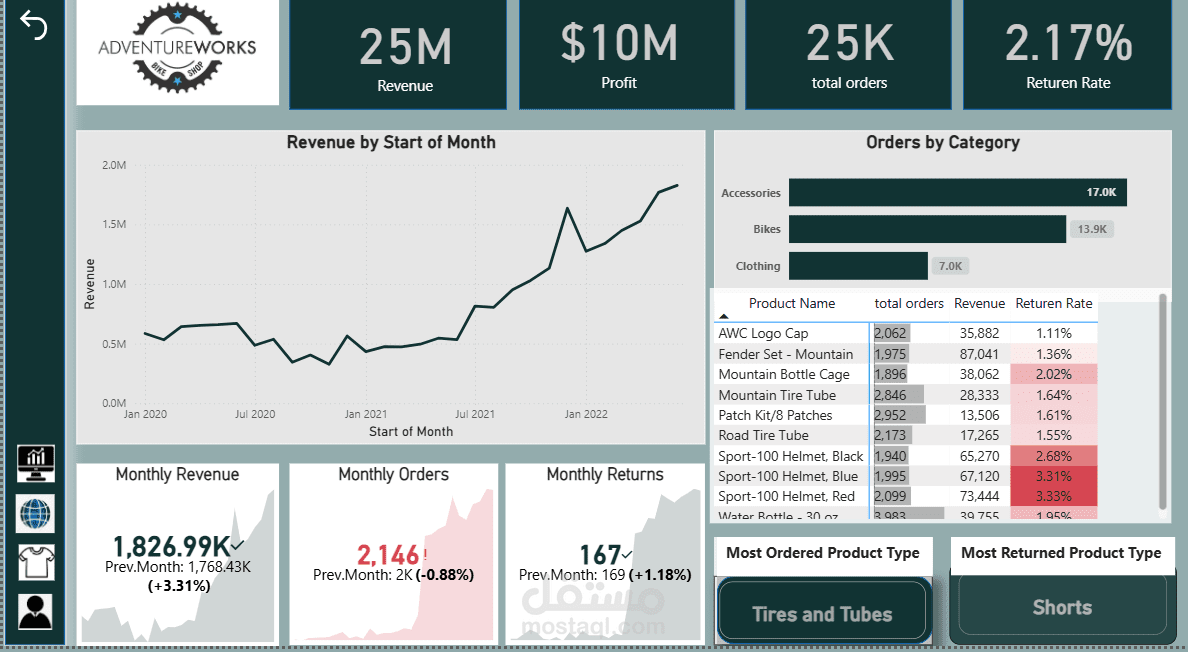Click the Jan 2021 axis label
The width and height of the screenshot is (1188, 652).
(x=365, y=414)
